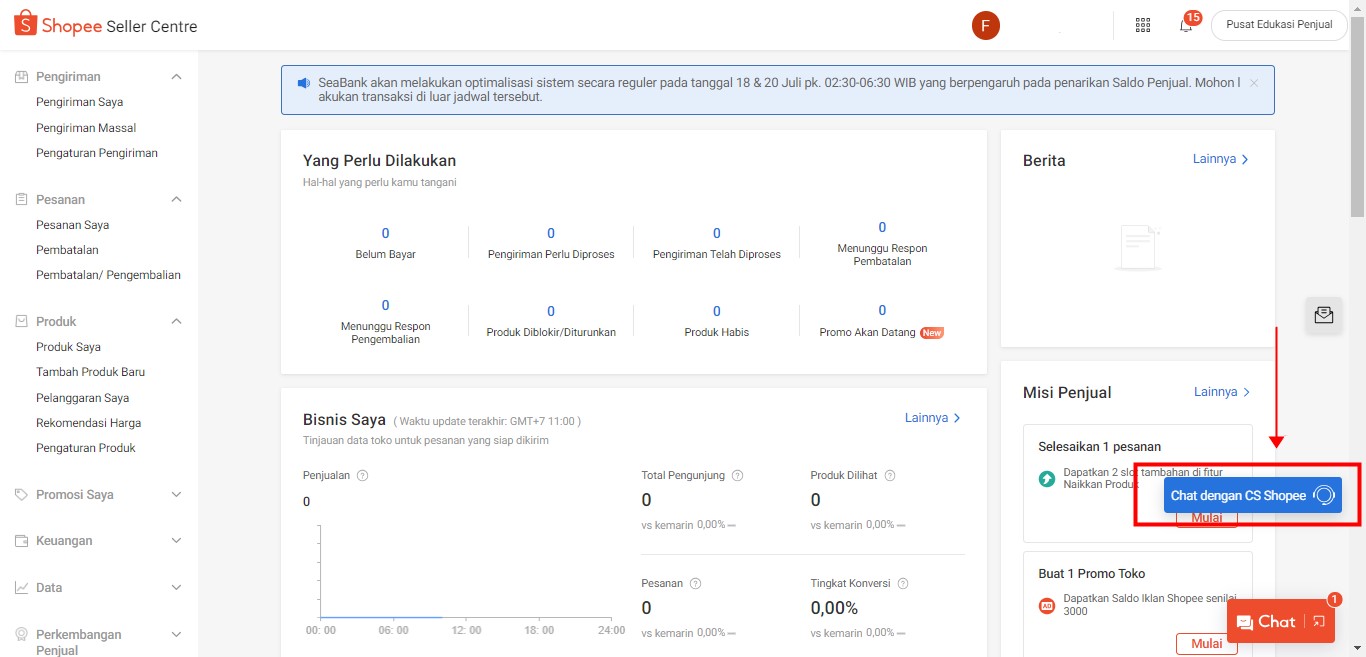
Task: Go to Pembatalan page
Action: click(68, 250)
